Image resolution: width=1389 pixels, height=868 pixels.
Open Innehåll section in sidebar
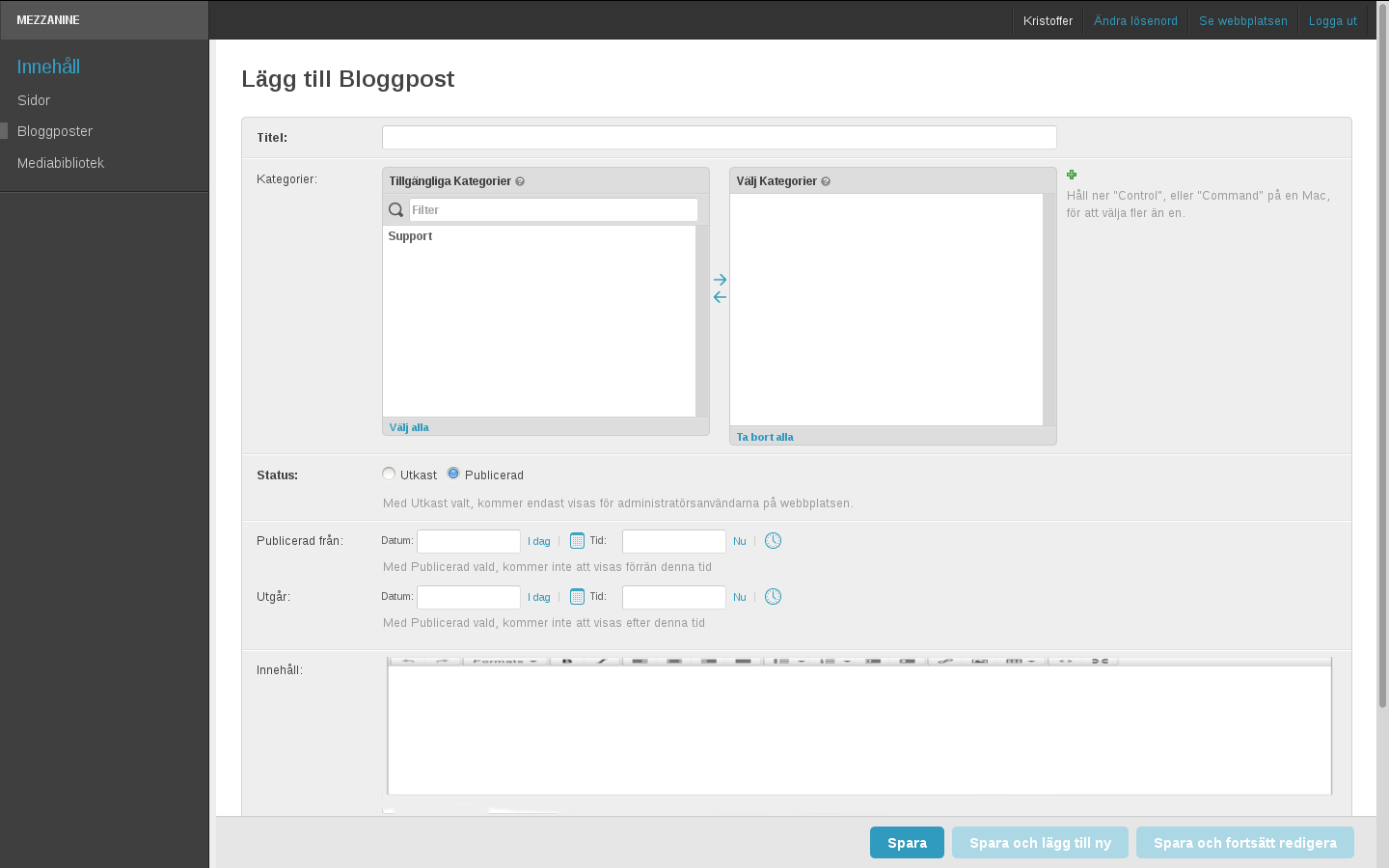(x=48, y=67)
